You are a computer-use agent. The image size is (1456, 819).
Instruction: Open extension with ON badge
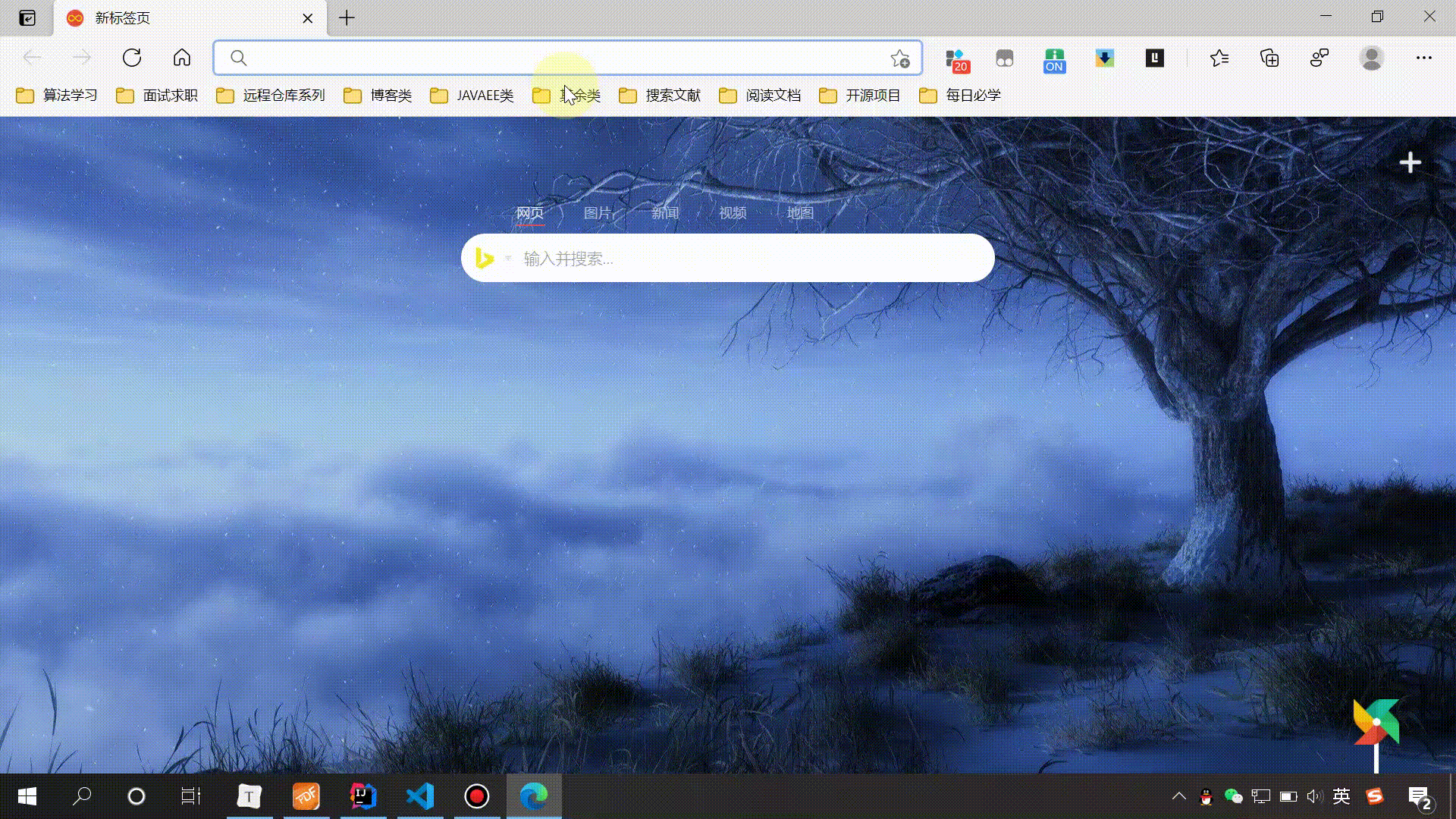pos(1054,60)
